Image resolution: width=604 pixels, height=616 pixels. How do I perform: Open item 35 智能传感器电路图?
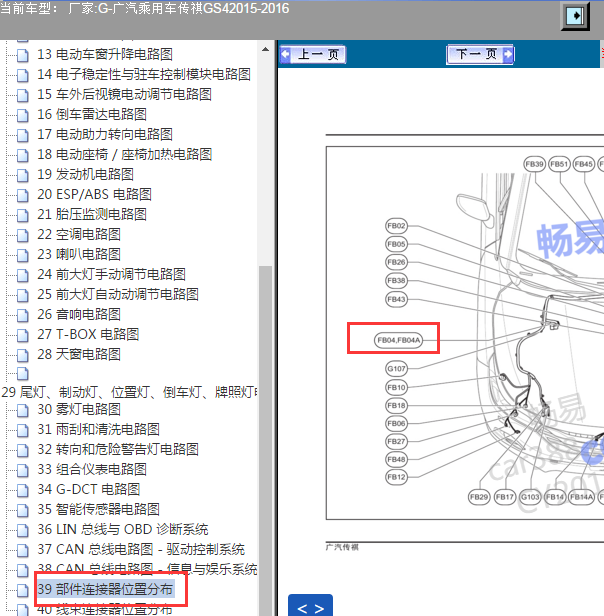pyautogui.click(x=98, y=510)
